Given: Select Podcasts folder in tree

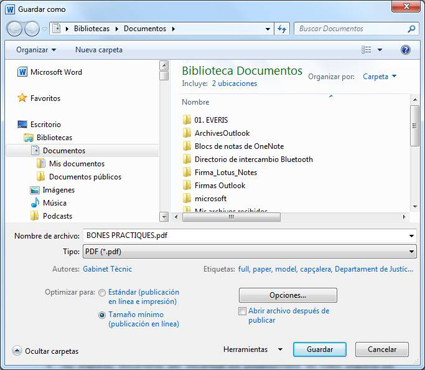Looking at the screenshot, I should tap(51, 216).
